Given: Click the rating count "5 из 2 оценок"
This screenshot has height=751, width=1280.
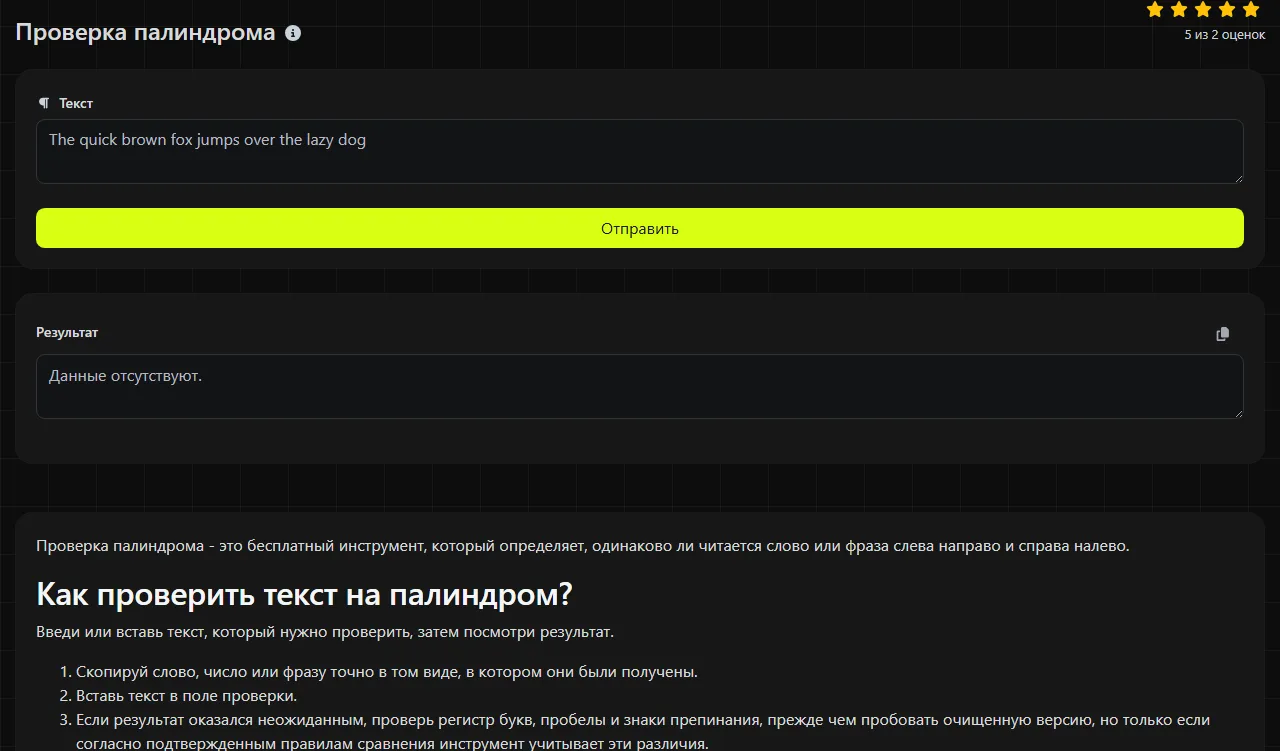Looking at the screenshot, I should click(x=1225, y=35).
